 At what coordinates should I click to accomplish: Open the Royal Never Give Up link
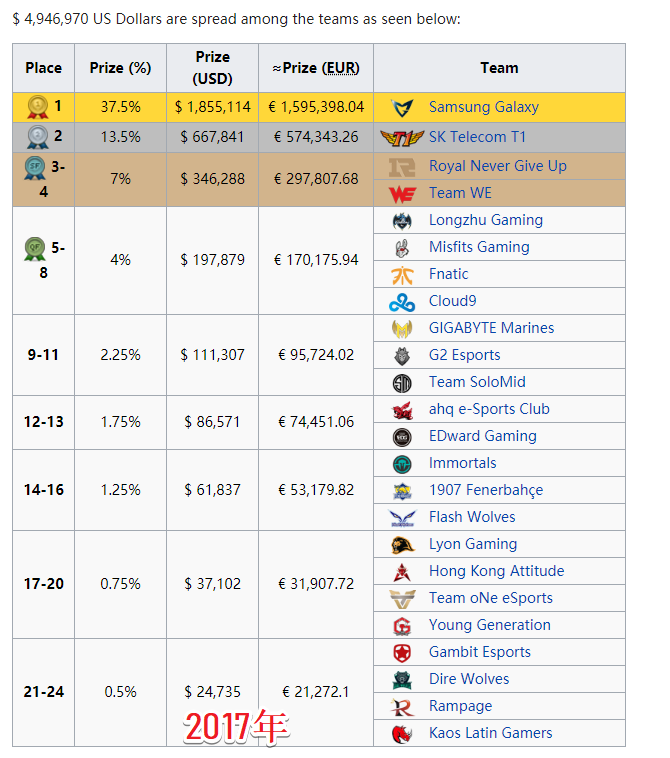(497, 166)
